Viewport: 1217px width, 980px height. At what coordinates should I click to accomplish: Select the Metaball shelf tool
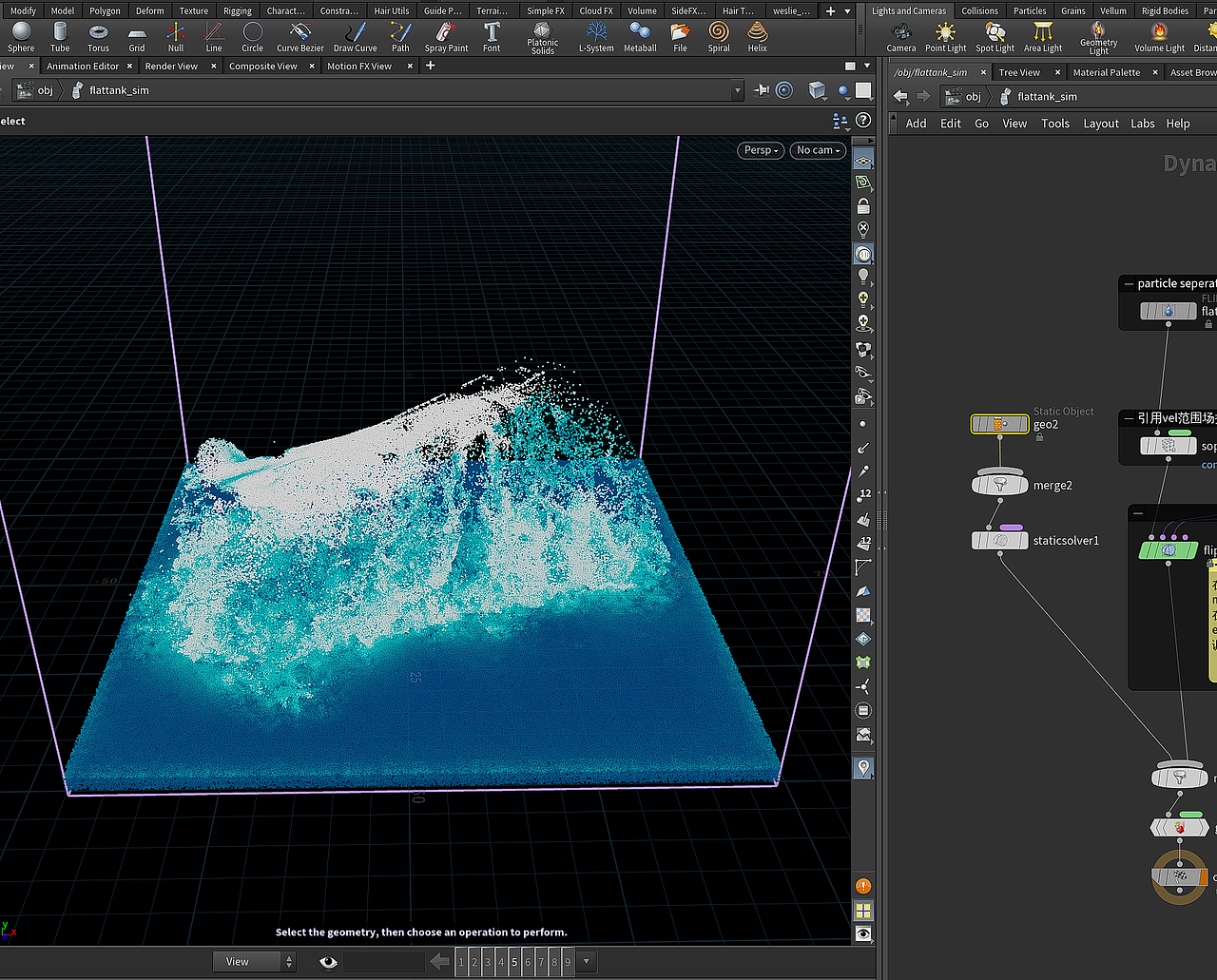(x=639, y=38)
